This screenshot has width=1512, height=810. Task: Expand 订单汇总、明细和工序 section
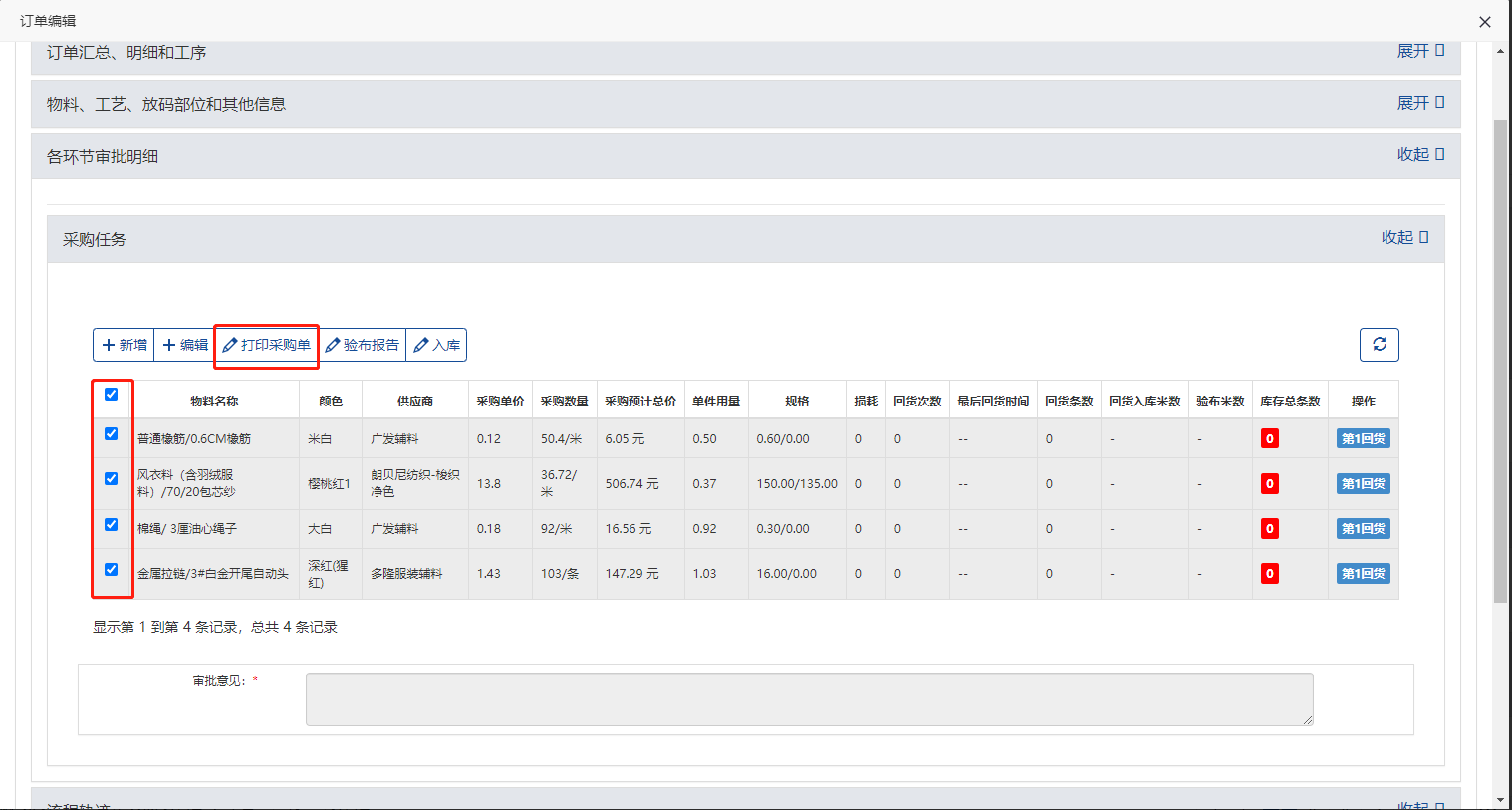pyautogui.click(x=1419, y=51)
